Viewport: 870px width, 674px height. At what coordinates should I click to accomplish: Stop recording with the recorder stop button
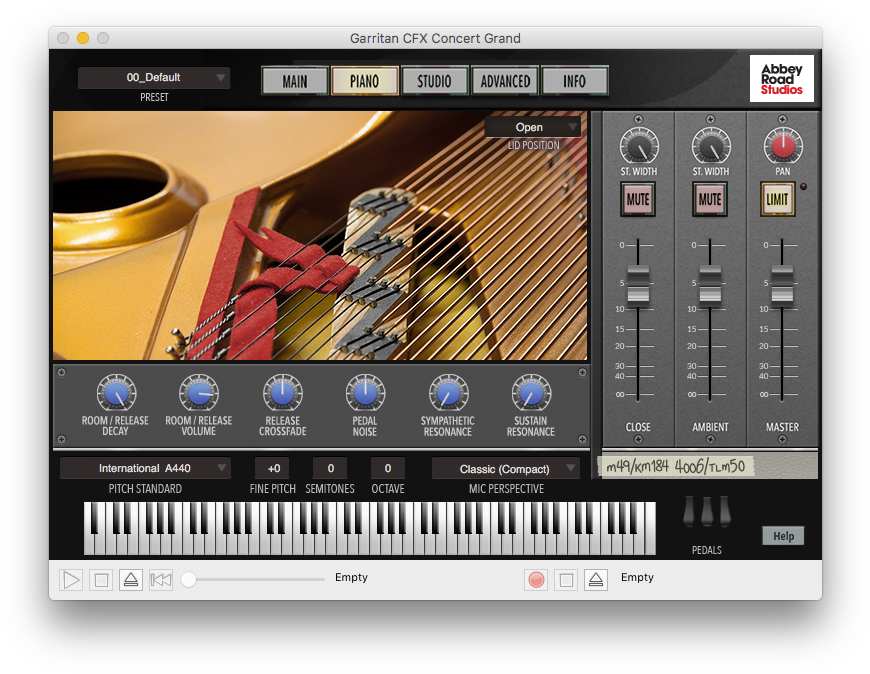tap(566, 580)
